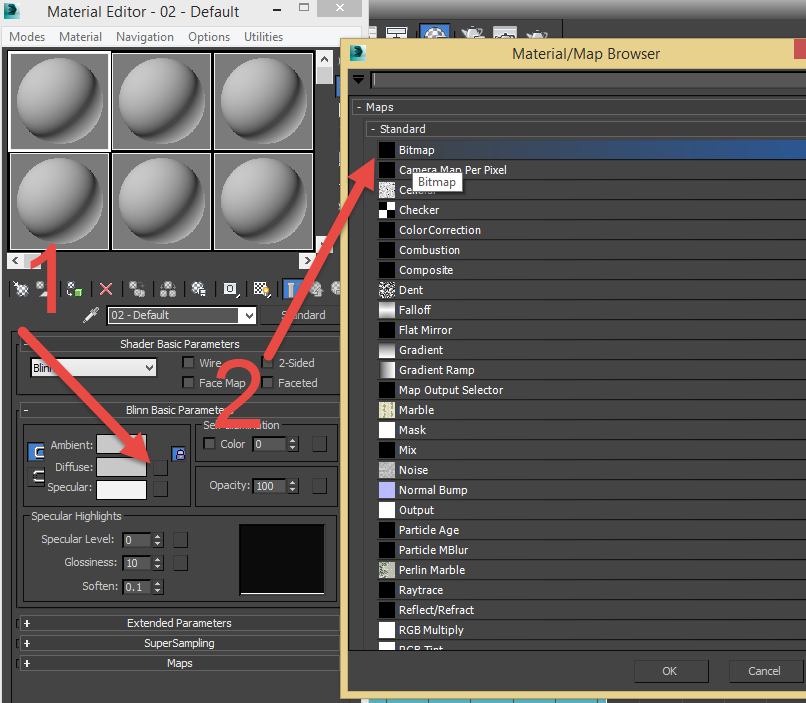Open Material/Map Browser options arrow

[358, 79]
